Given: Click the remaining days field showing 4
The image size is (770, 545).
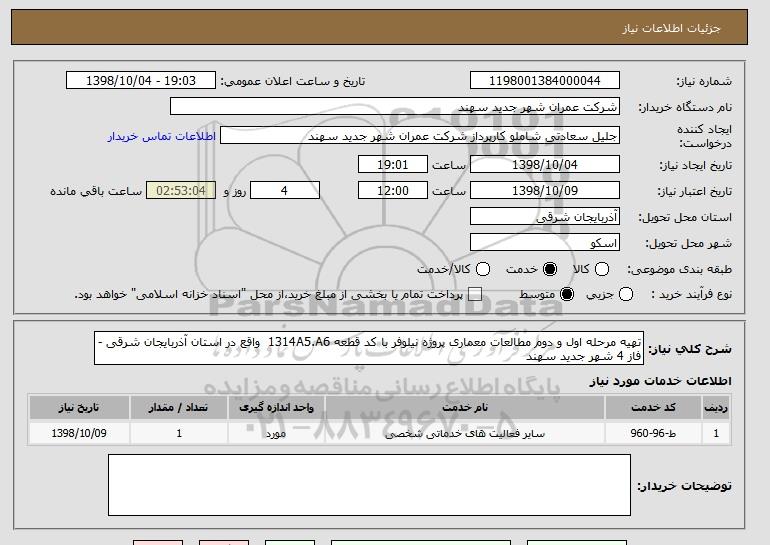Looking at the screenshot, I should click(285, 191).
